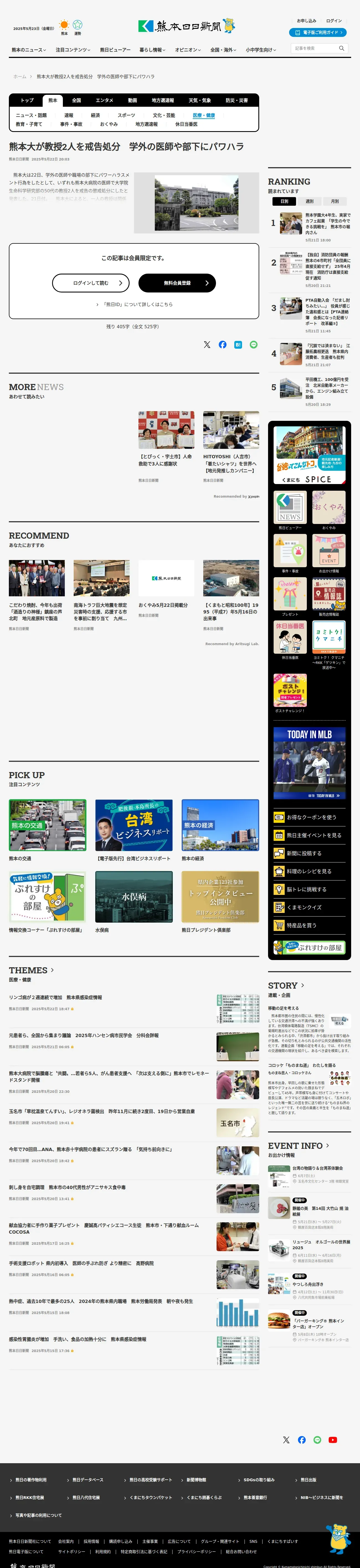Click ホーム breadcrumb link
The width and height of the screenshot is (360, 1568).
[x=20, y=77]
